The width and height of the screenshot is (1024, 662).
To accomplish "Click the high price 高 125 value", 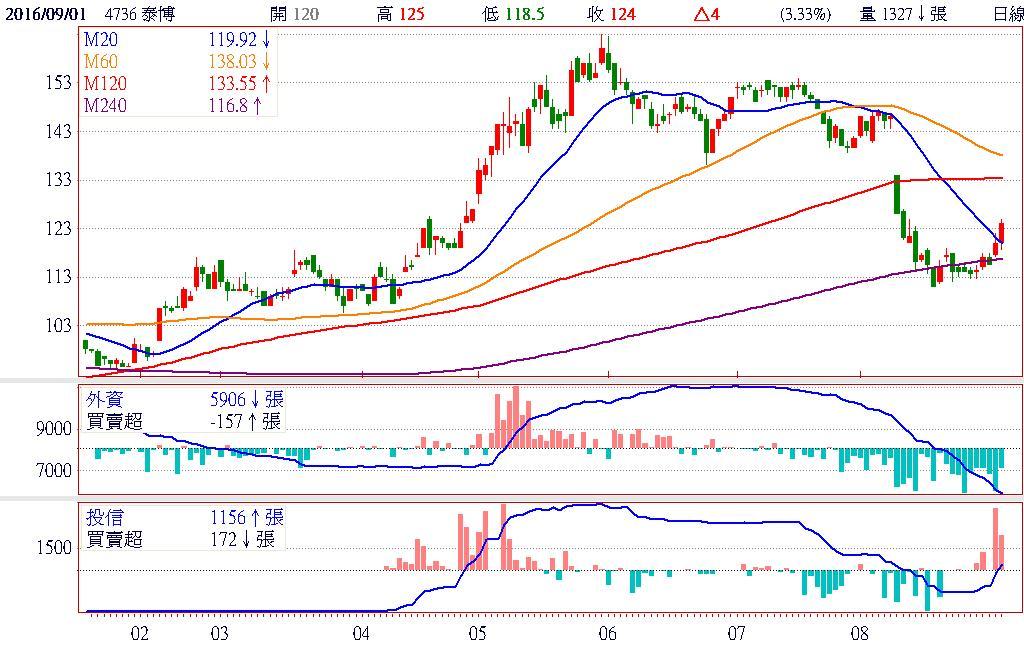I will [400, 14].
